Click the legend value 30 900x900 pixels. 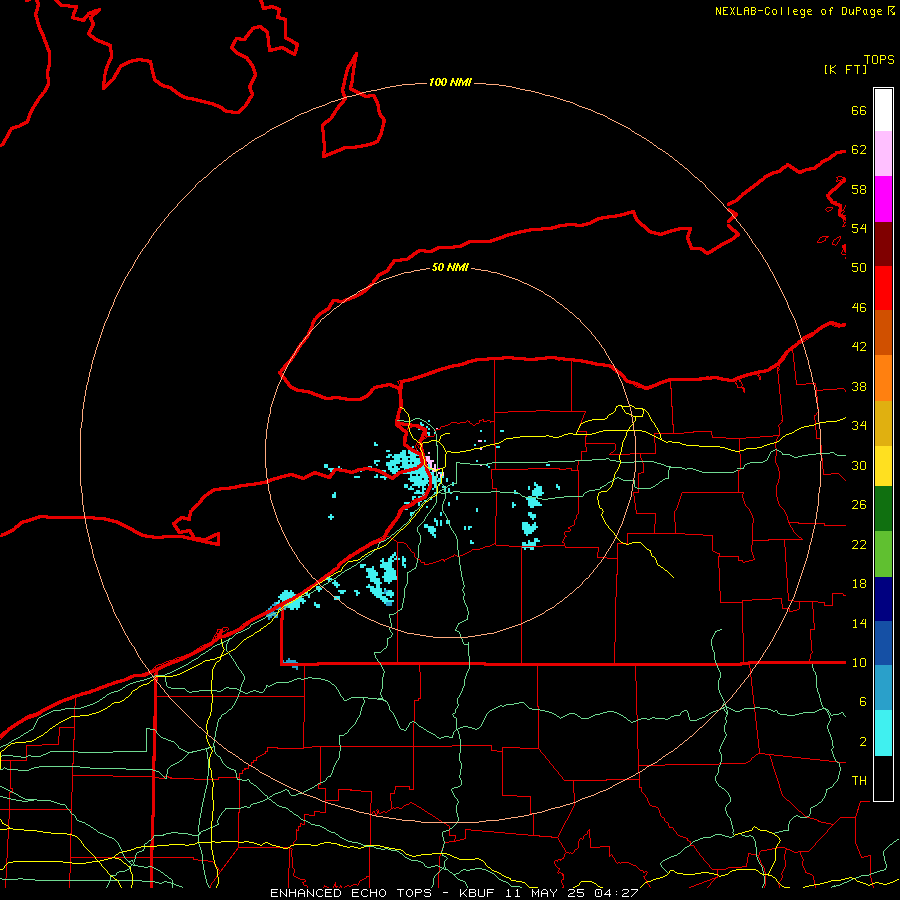(859, 465)
